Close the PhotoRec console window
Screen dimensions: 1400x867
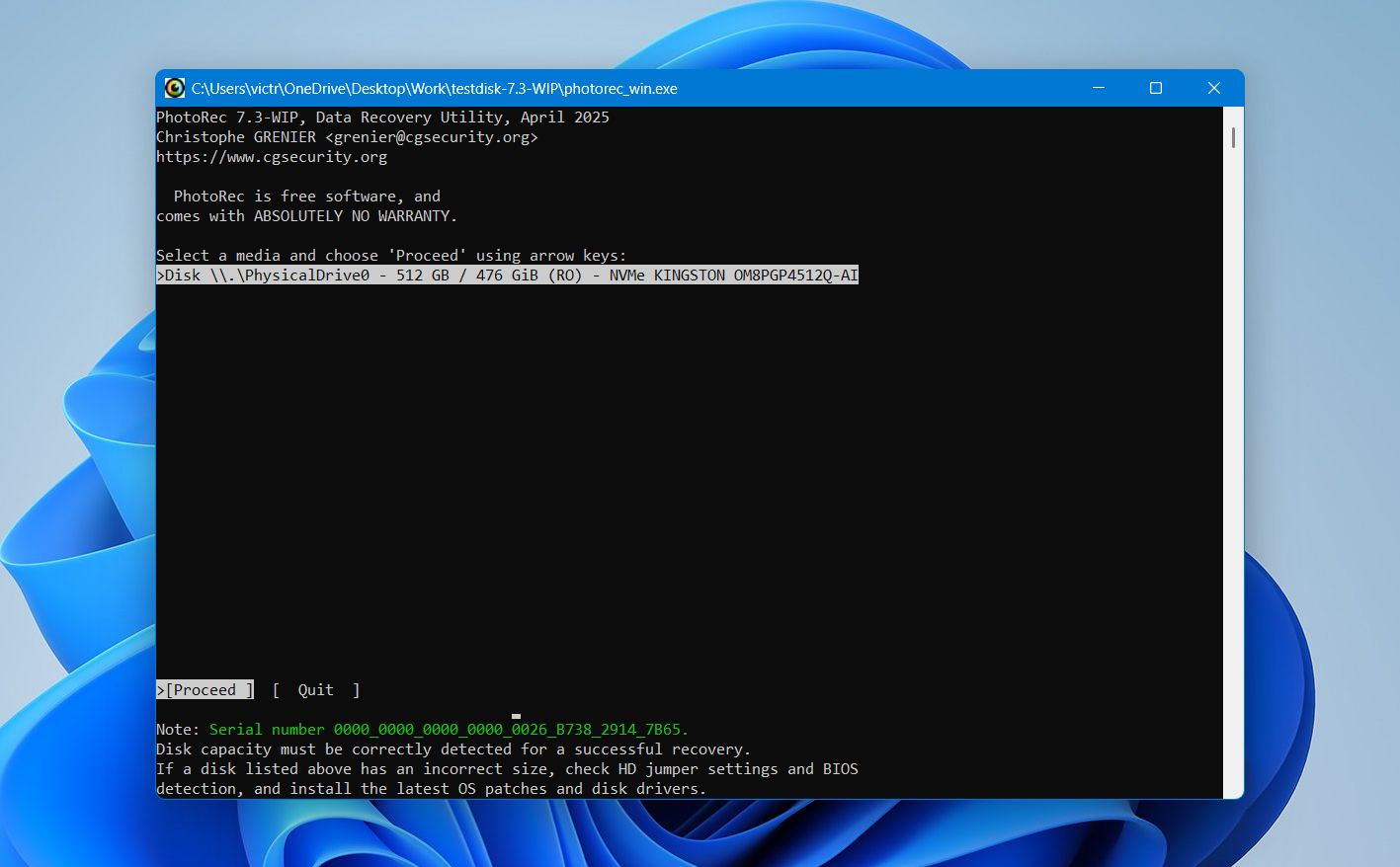1214,88
